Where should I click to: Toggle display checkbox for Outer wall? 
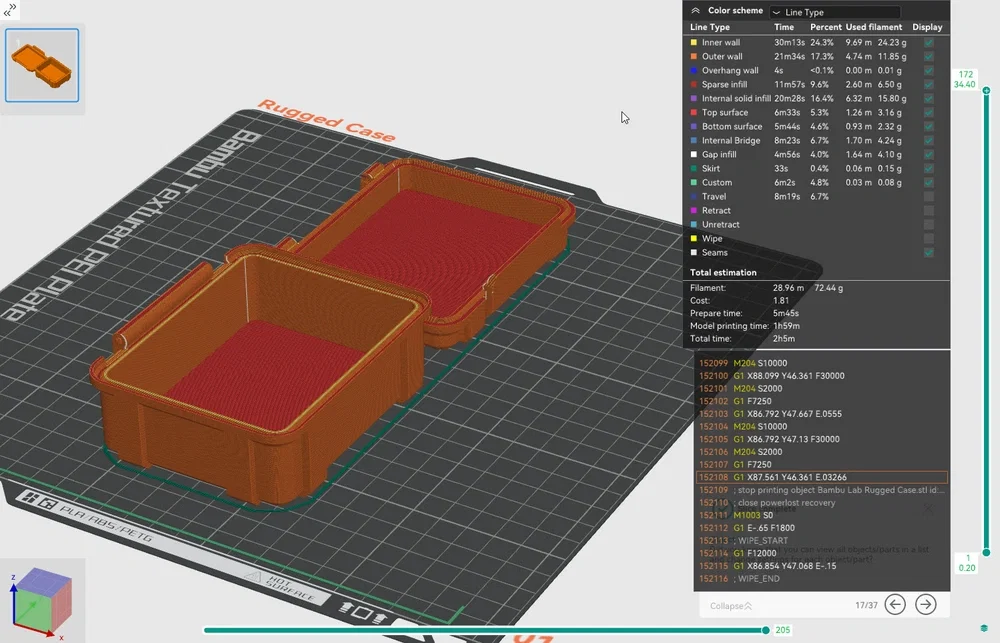929,56
